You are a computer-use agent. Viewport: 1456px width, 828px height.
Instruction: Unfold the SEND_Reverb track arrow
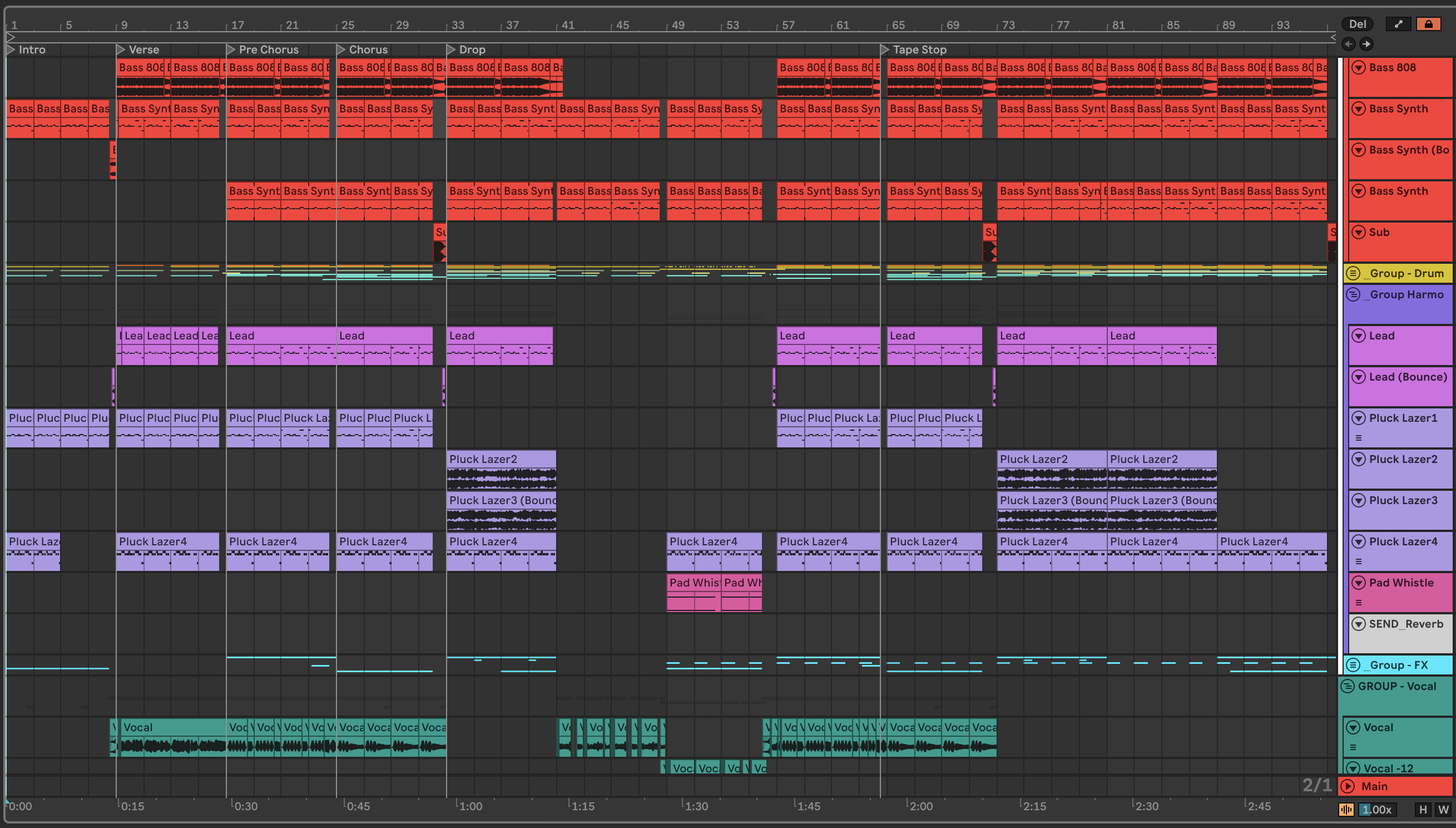1358,624
